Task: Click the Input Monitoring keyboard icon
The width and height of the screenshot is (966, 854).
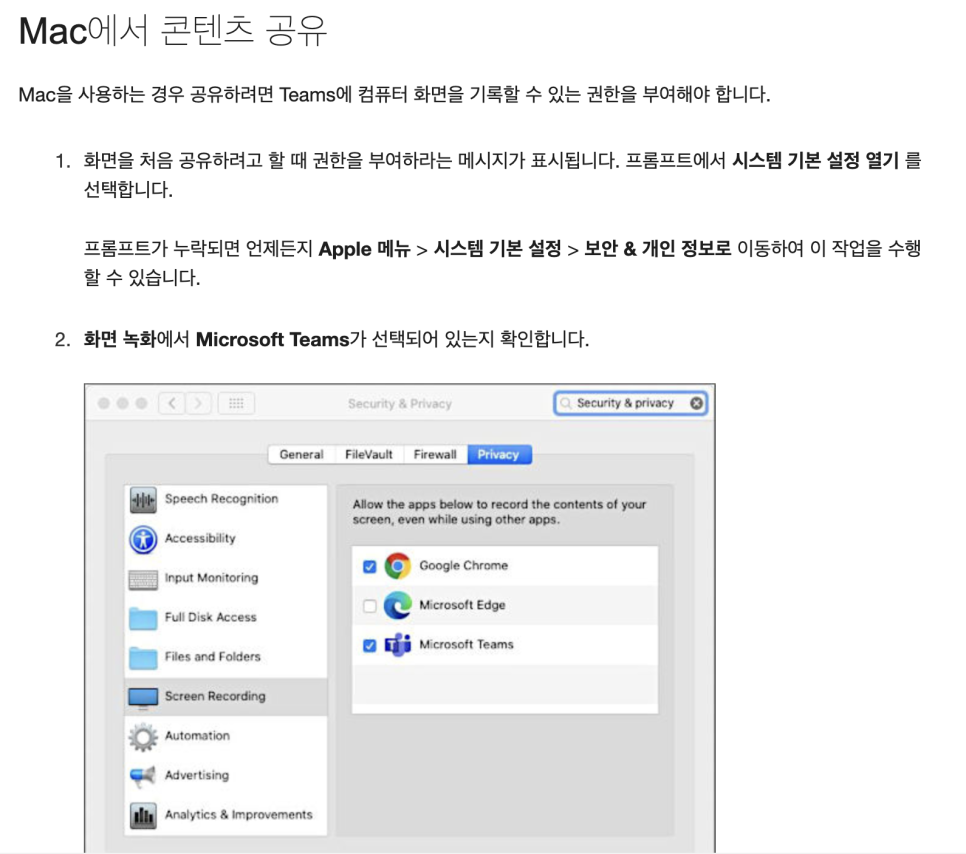Action: pyautogui.click(x=143, y=579)
